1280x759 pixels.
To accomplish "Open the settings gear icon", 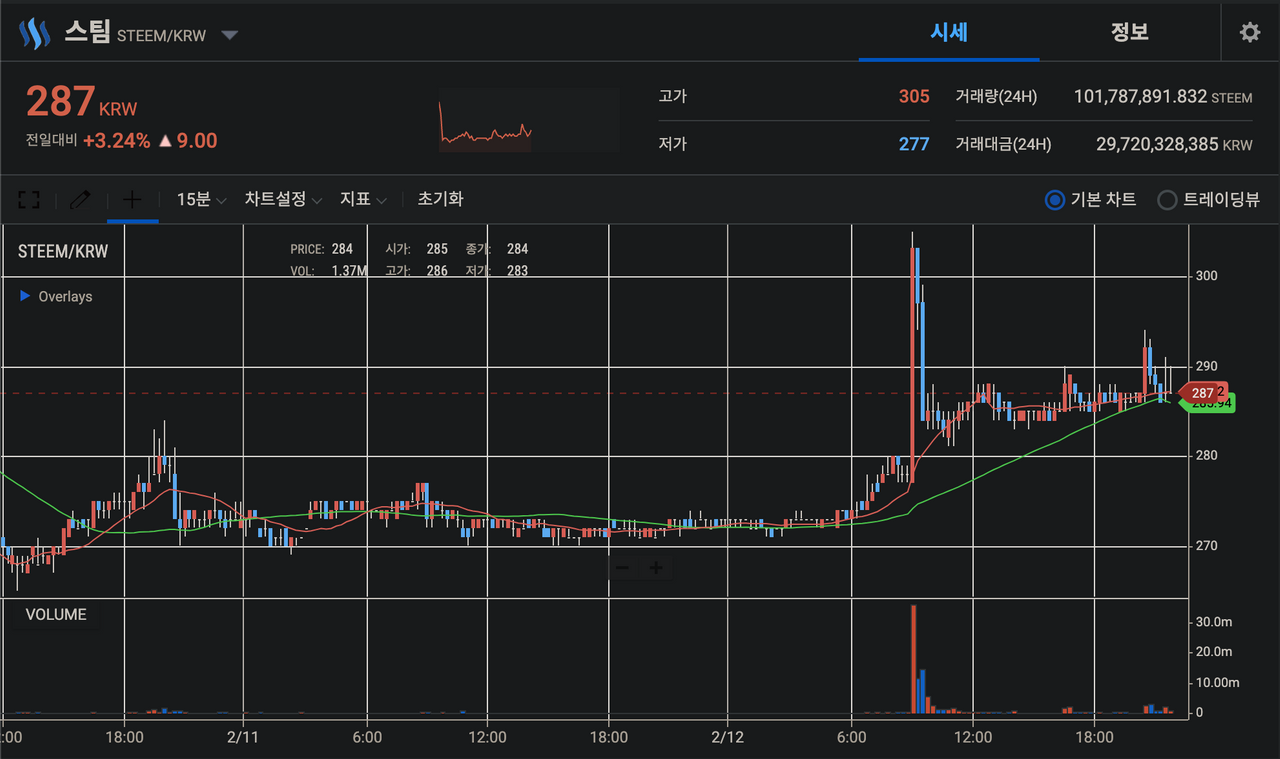I will tap(1250, 32).
